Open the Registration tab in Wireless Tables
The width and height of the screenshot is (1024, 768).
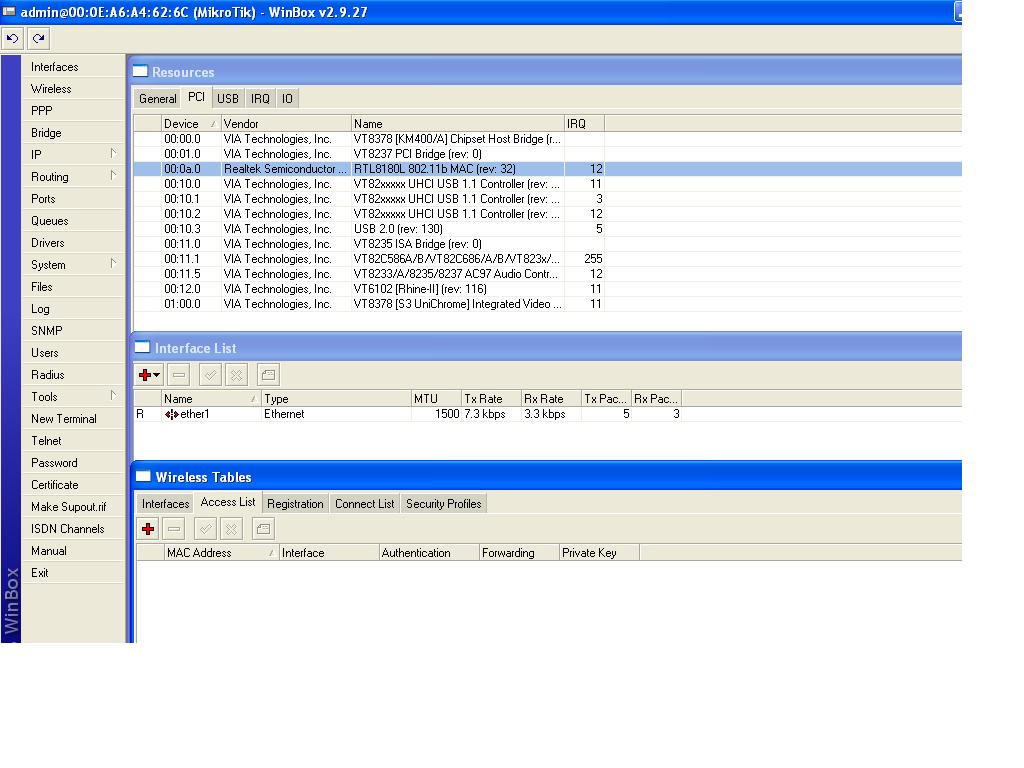[295, 504]
